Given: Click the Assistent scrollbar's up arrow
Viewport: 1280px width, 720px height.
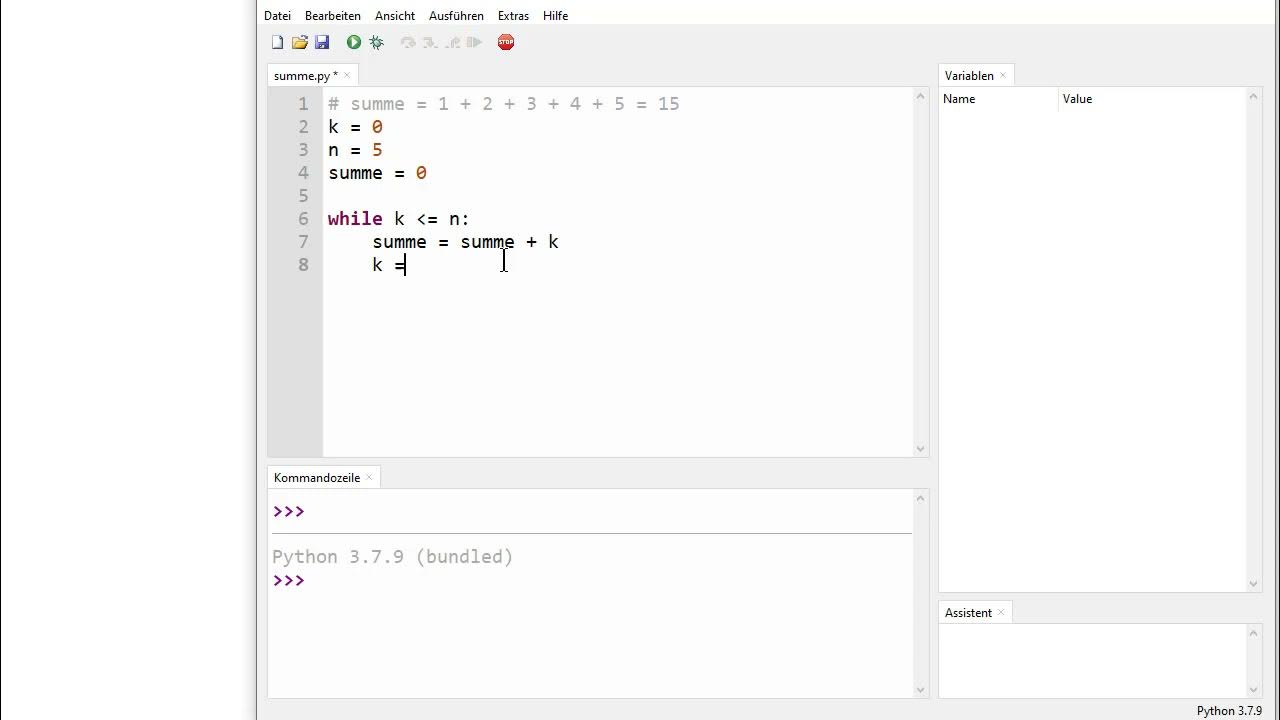Looking at the screenshot, I should pos(1254,633).
